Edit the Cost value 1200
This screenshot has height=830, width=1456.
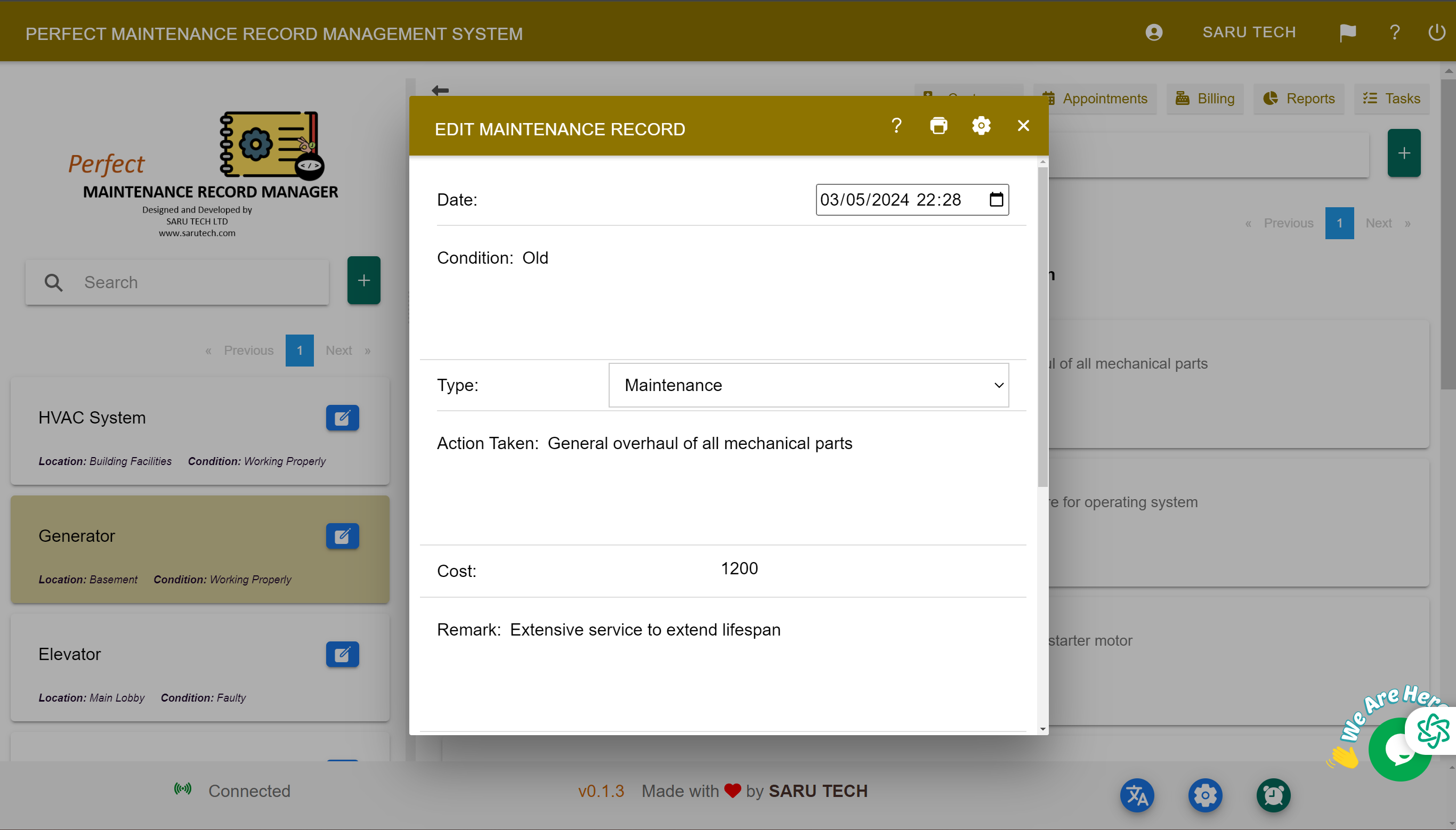point(739,568)
